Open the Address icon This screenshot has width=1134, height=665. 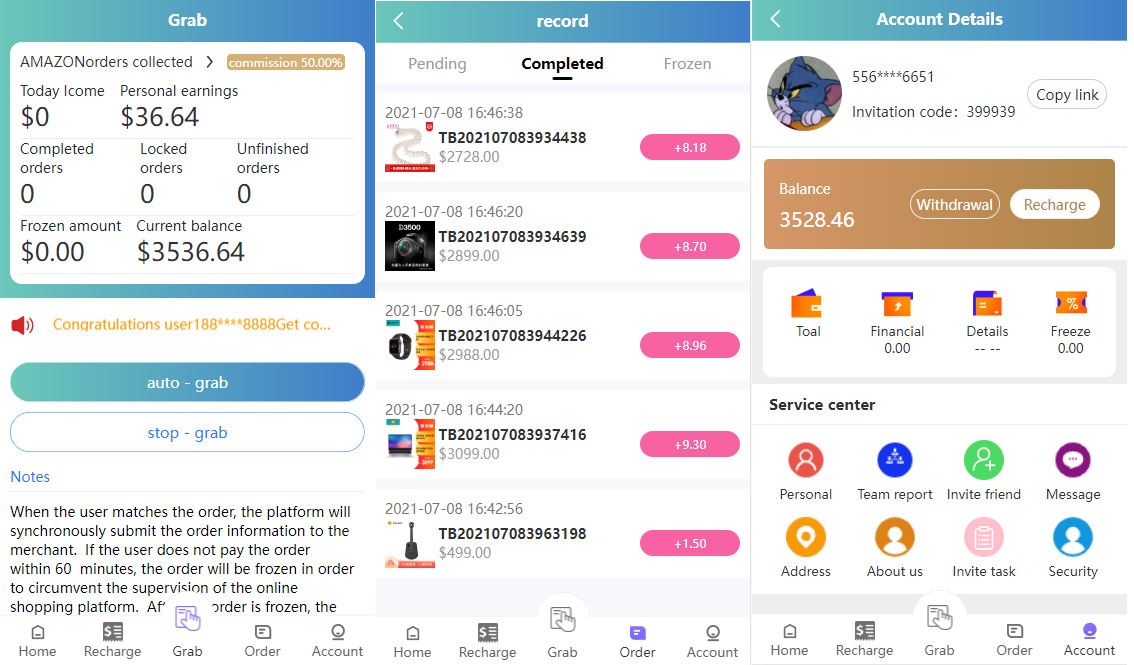coord(805,537)
